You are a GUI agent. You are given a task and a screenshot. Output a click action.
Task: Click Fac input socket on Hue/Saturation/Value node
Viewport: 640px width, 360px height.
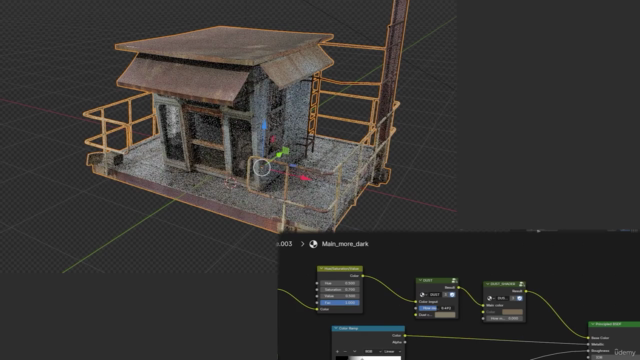317,303
